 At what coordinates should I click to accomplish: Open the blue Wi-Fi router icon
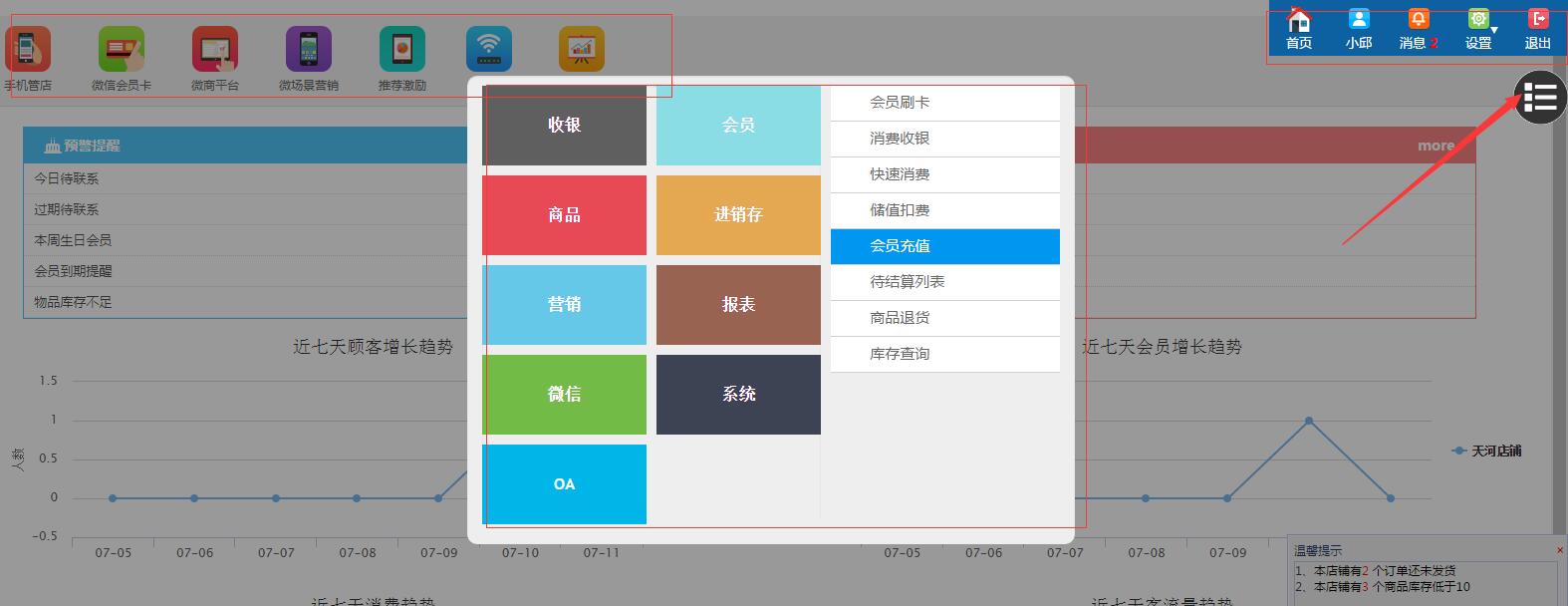[489, 49]
